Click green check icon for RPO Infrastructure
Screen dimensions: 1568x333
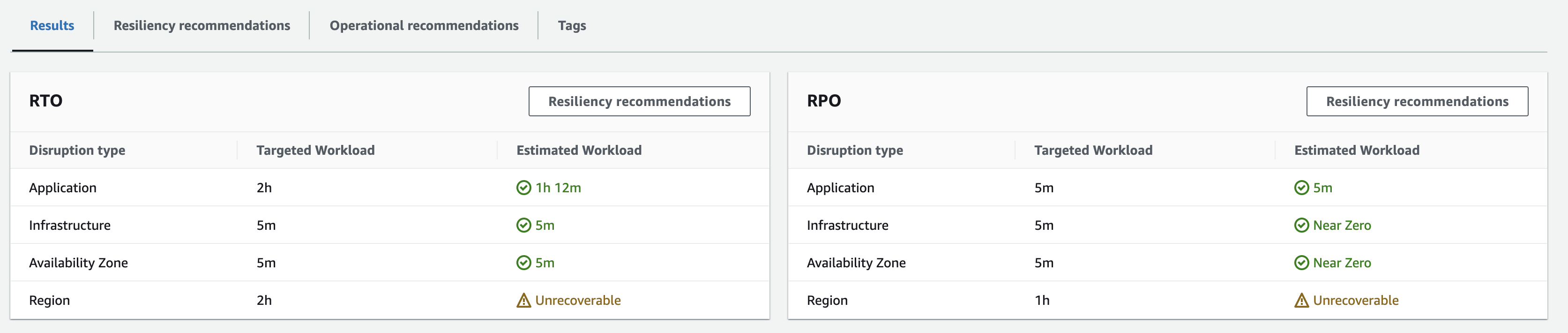[1301, 225]
